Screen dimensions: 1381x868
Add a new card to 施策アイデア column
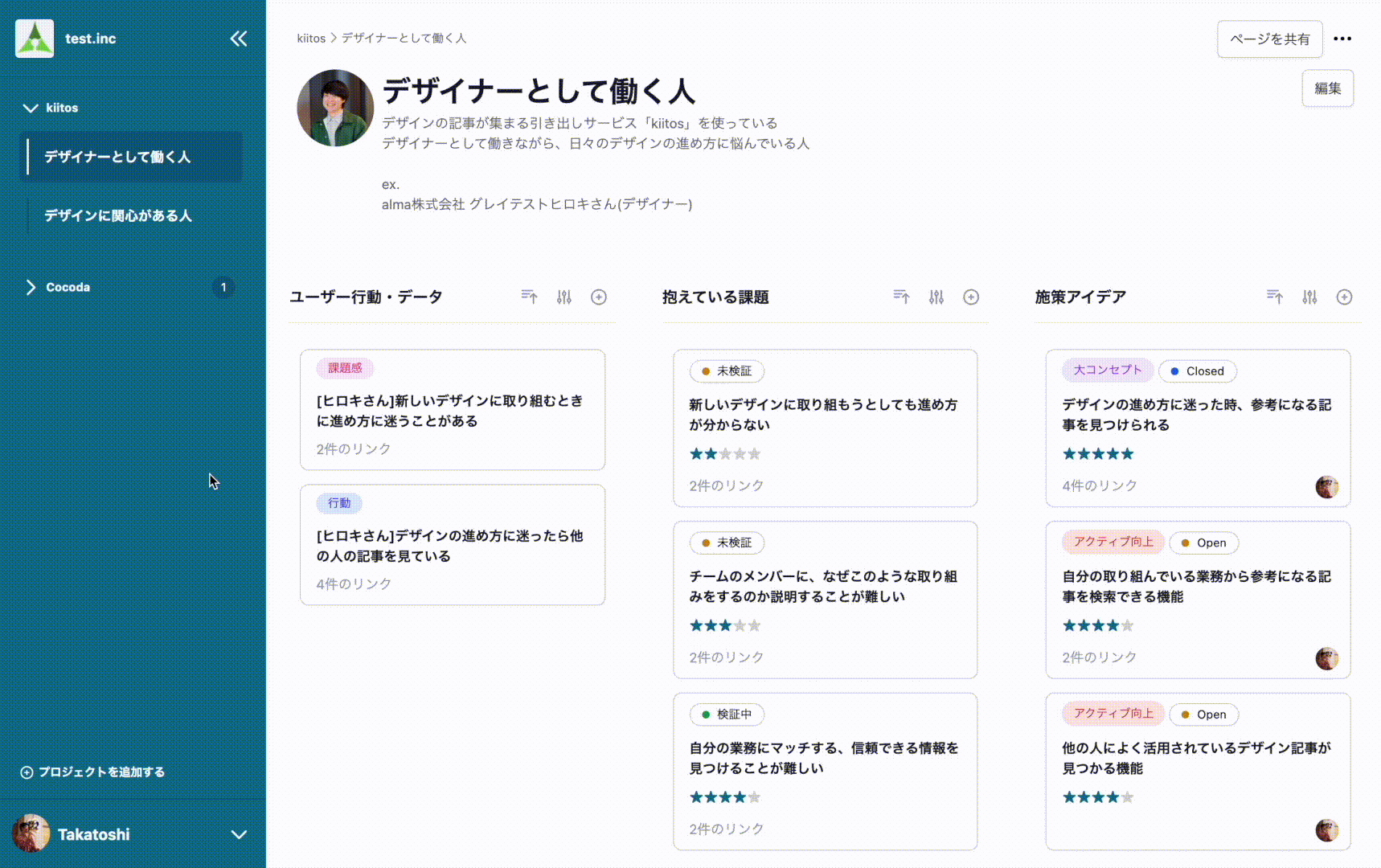1345,297
